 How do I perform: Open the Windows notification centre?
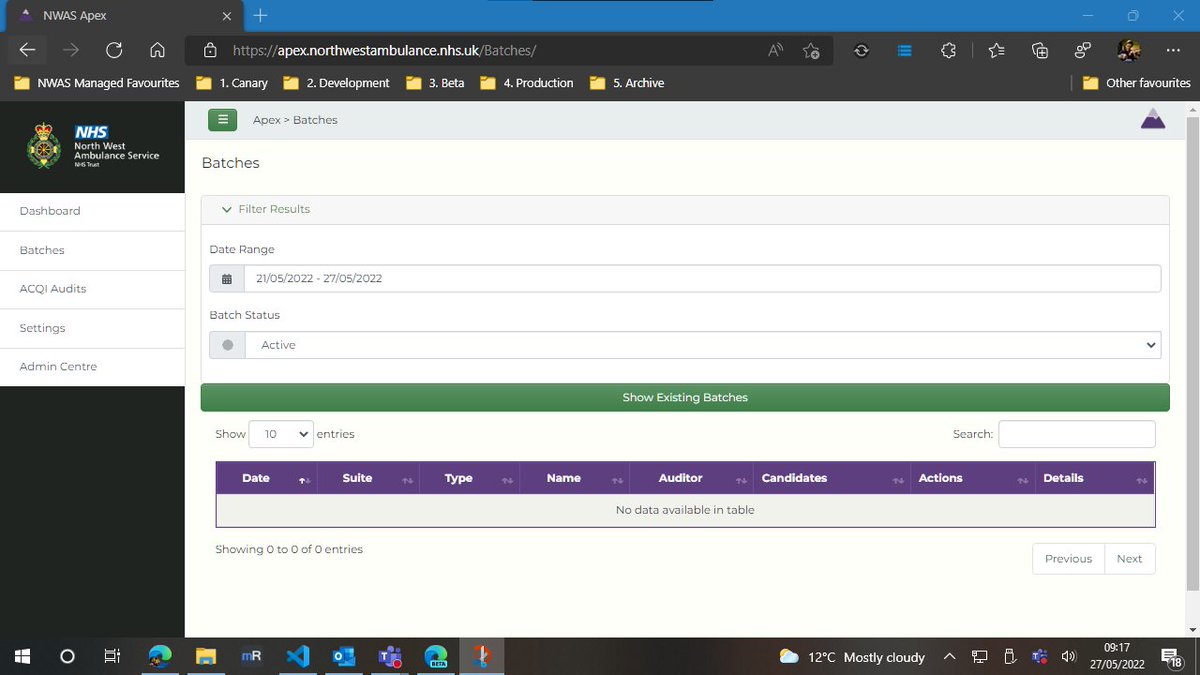[x=1173, y=657]
